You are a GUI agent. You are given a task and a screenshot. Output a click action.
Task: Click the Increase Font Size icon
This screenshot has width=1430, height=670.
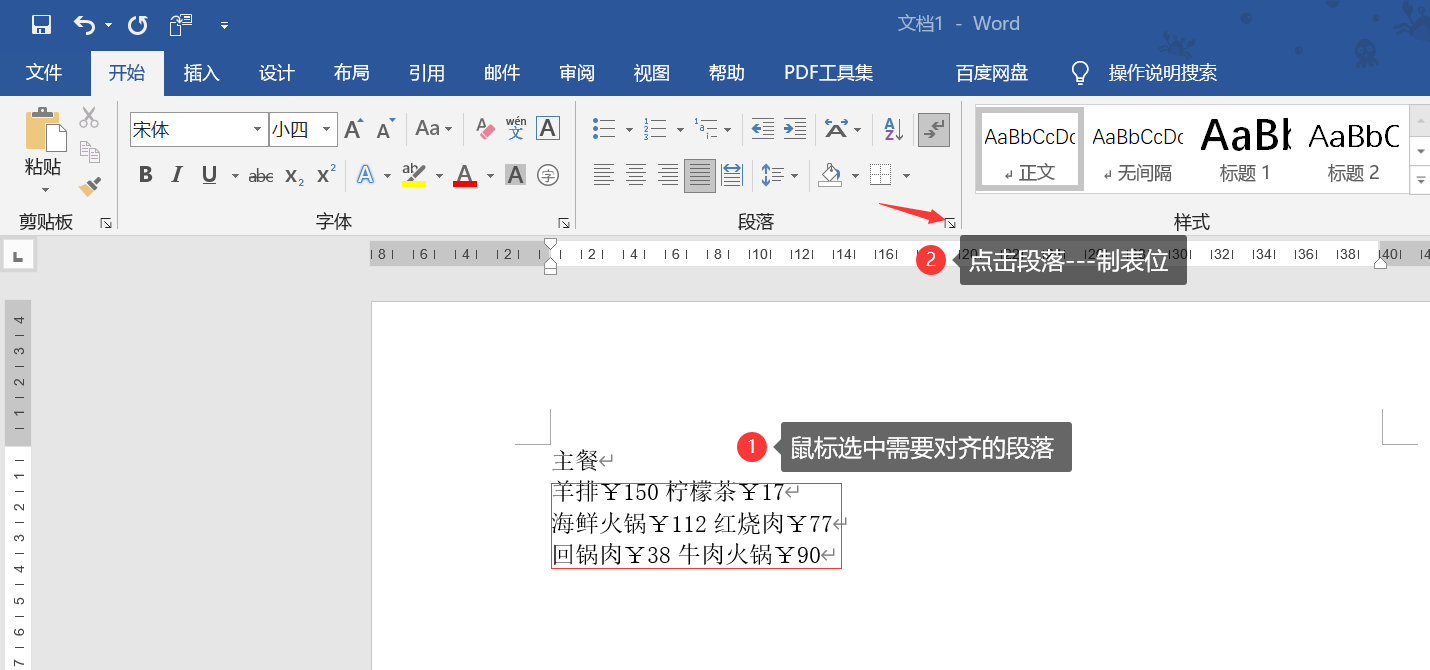click(352, 128)
